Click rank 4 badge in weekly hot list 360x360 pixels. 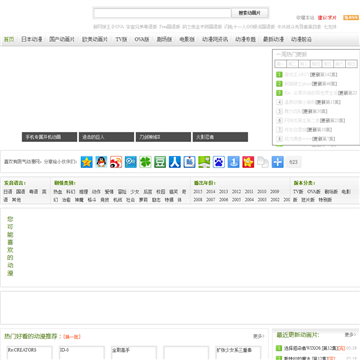(279, 102)
